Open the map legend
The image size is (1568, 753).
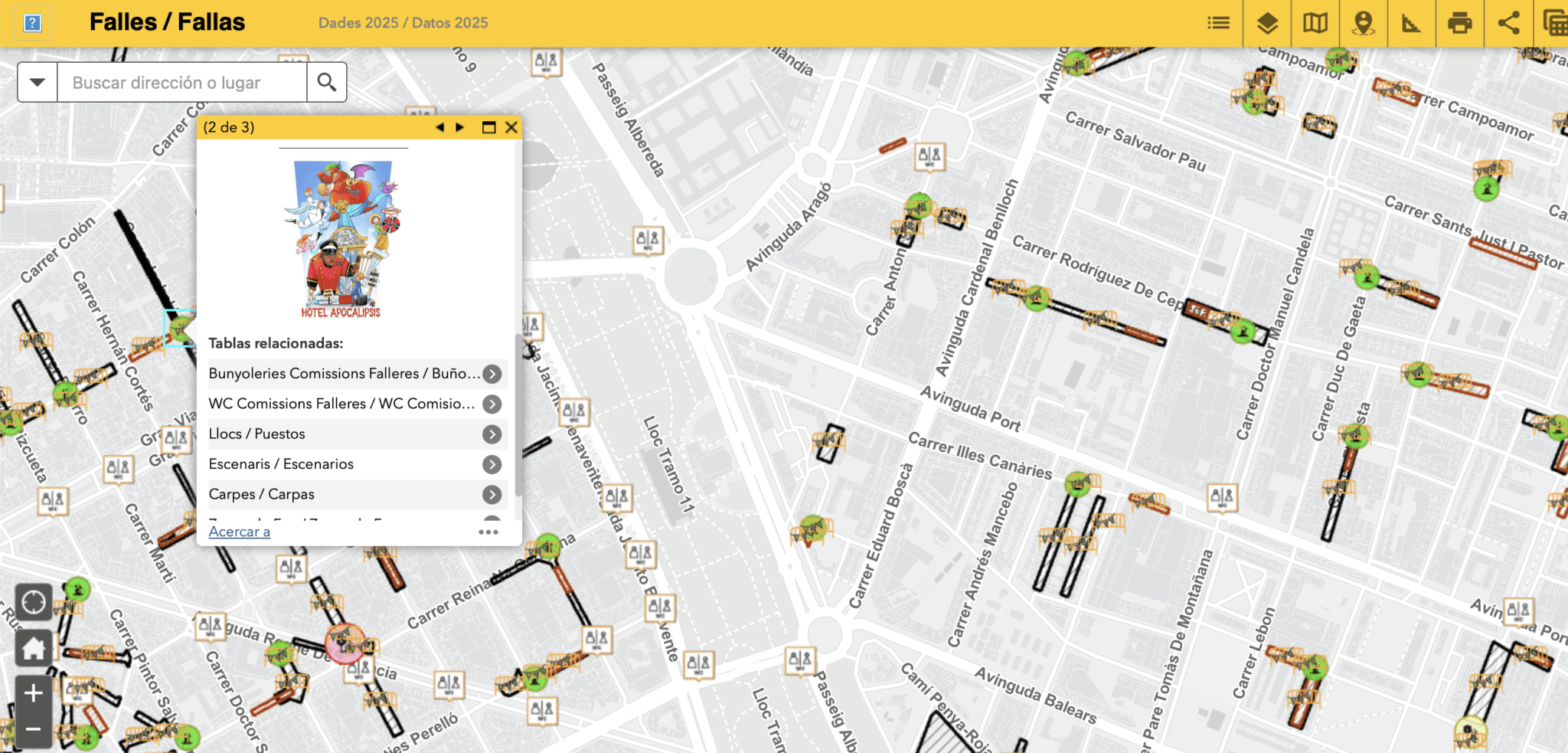[1217, 22]
